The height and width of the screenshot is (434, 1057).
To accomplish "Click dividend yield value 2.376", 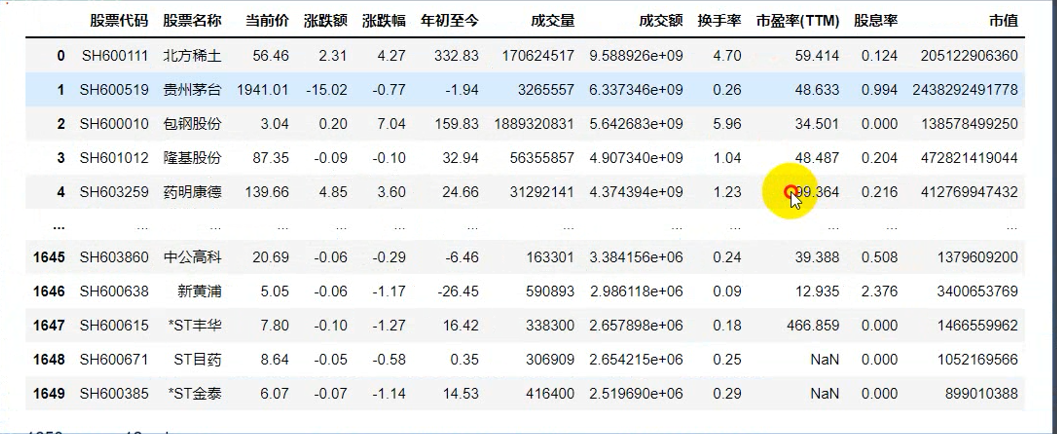I will 880,291.
